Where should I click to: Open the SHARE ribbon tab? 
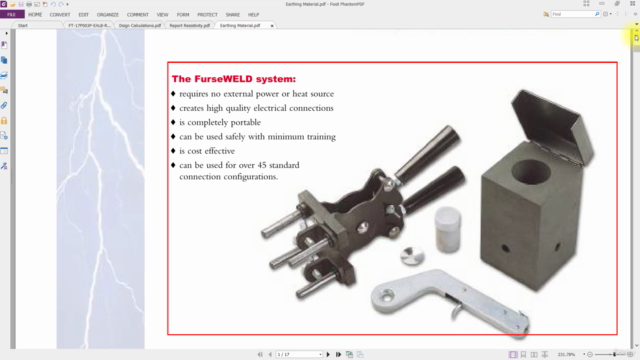click(233, 15)
